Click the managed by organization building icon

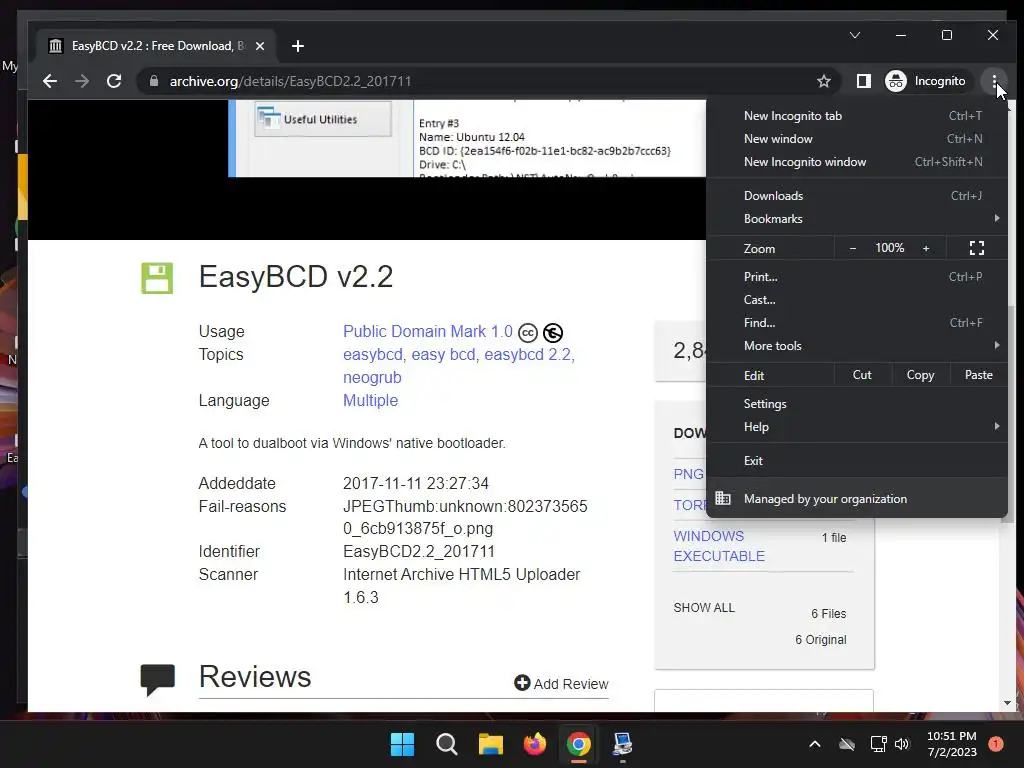click(723, 498)
